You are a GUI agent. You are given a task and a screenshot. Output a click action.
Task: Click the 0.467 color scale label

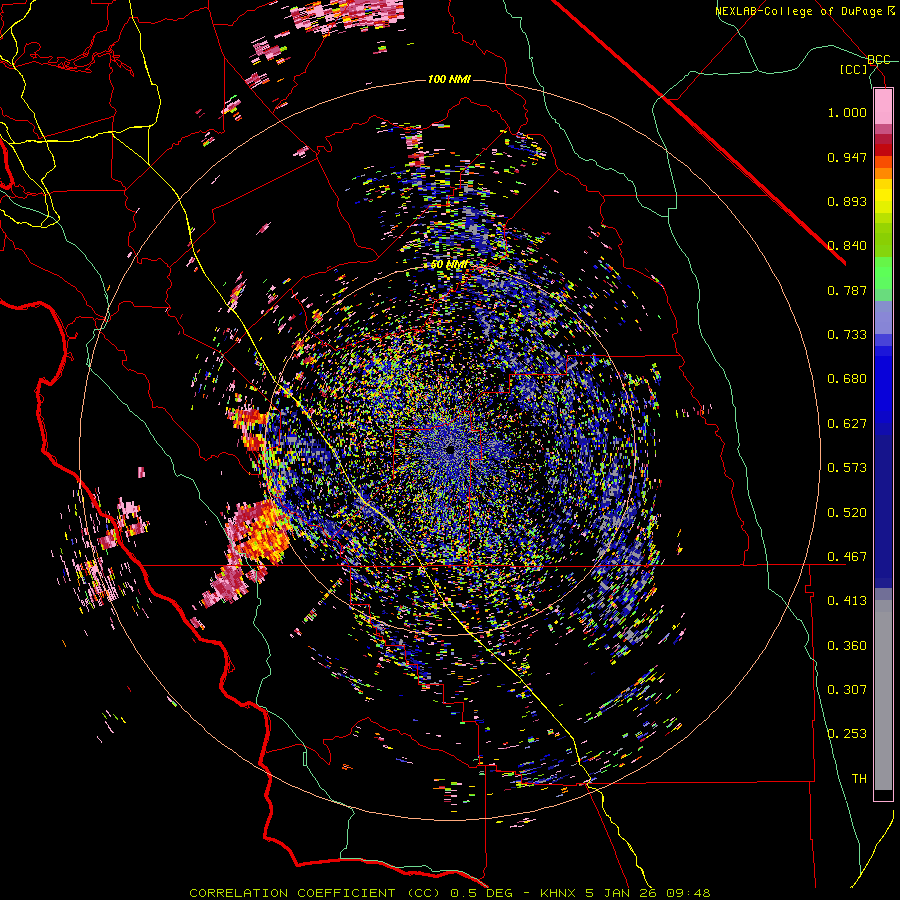click(847, 557)
